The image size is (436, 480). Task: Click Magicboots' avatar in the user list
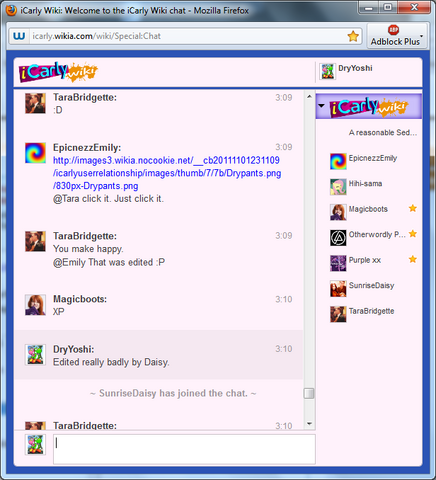[x=338, y=212]
